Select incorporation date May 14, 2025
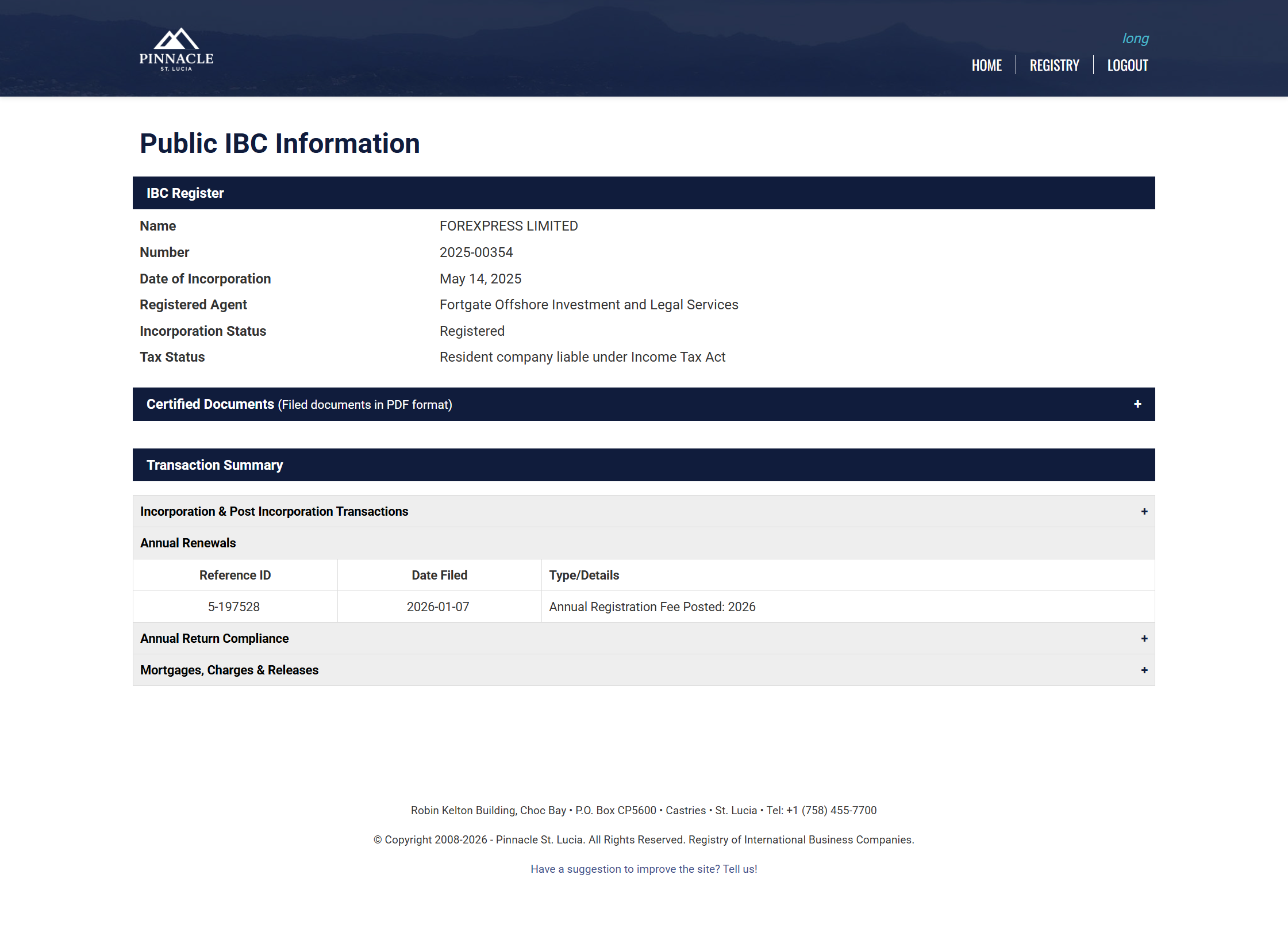 [480, 279]
